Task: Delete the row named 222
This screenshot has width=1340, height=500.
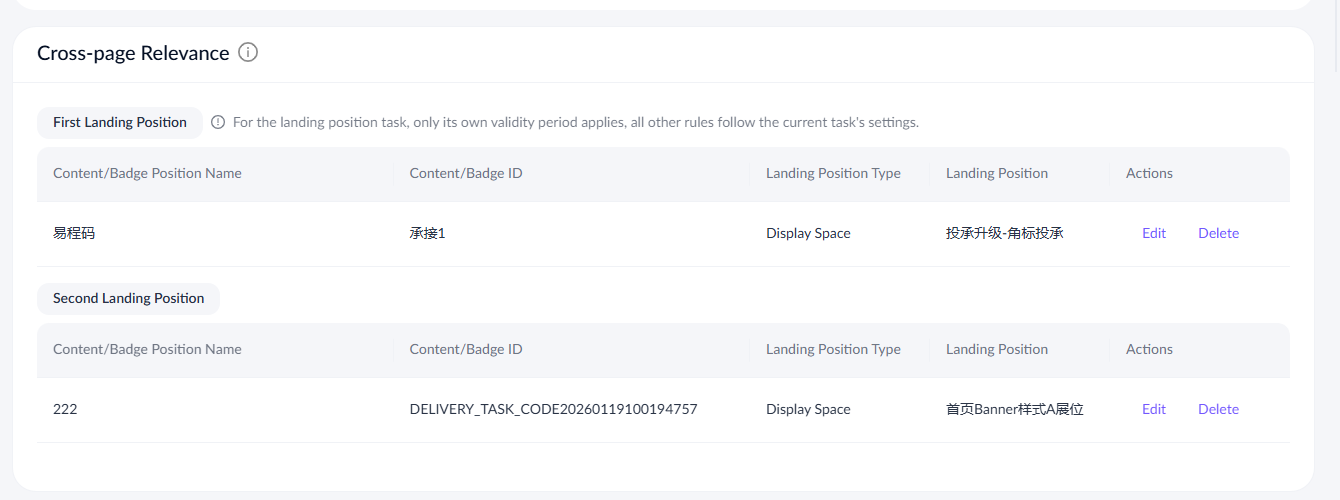Action: [1218, 409]
